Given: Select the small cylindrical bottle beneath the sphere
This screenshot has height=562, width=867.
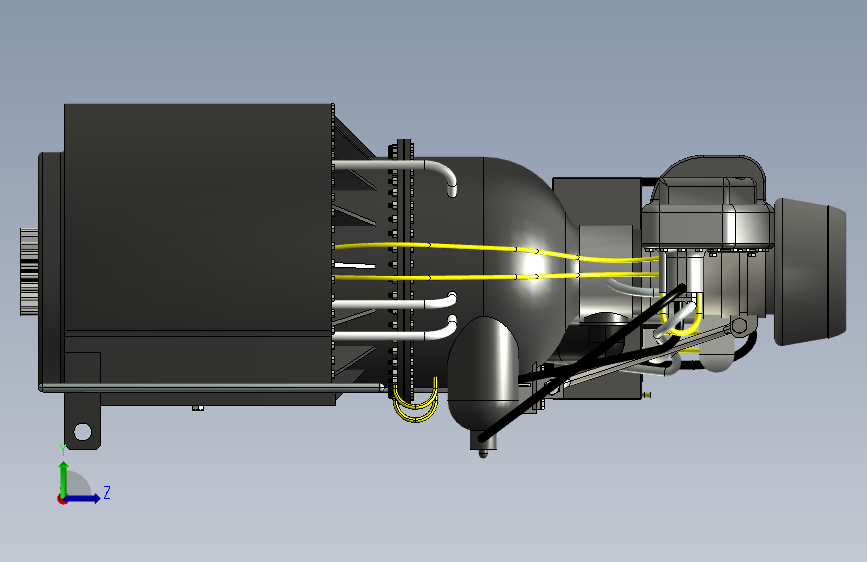Looking at the screenshot, I should tap(483, 376).
